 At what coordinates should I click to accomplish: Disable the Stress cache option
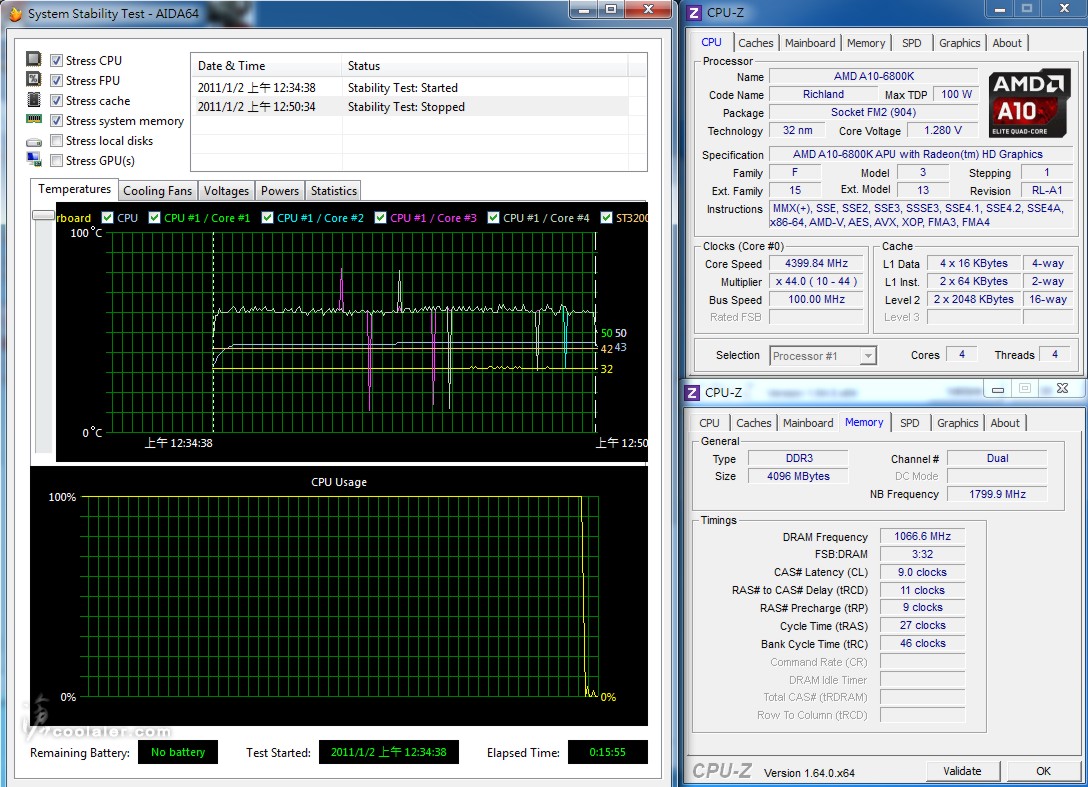click(x=57, y=101)
